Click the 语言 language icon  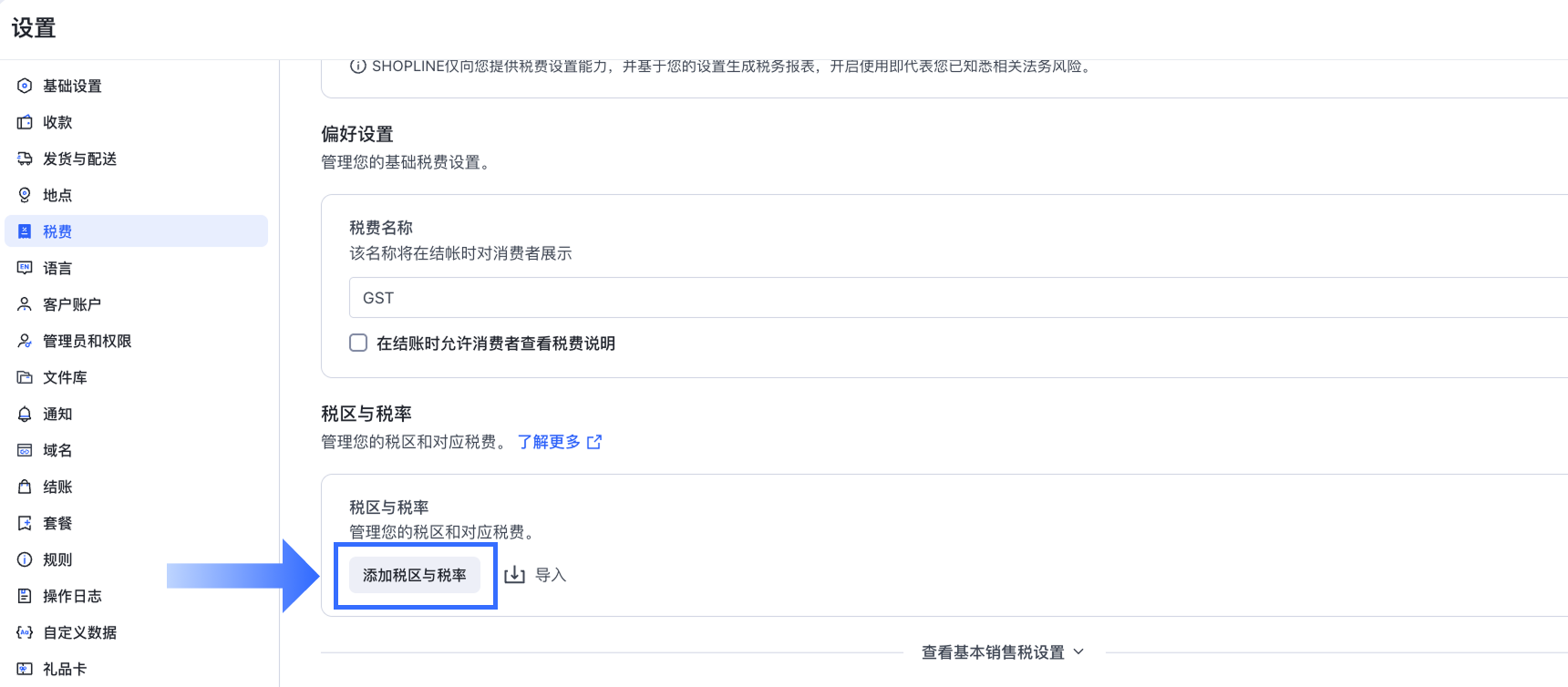[25, 268]
